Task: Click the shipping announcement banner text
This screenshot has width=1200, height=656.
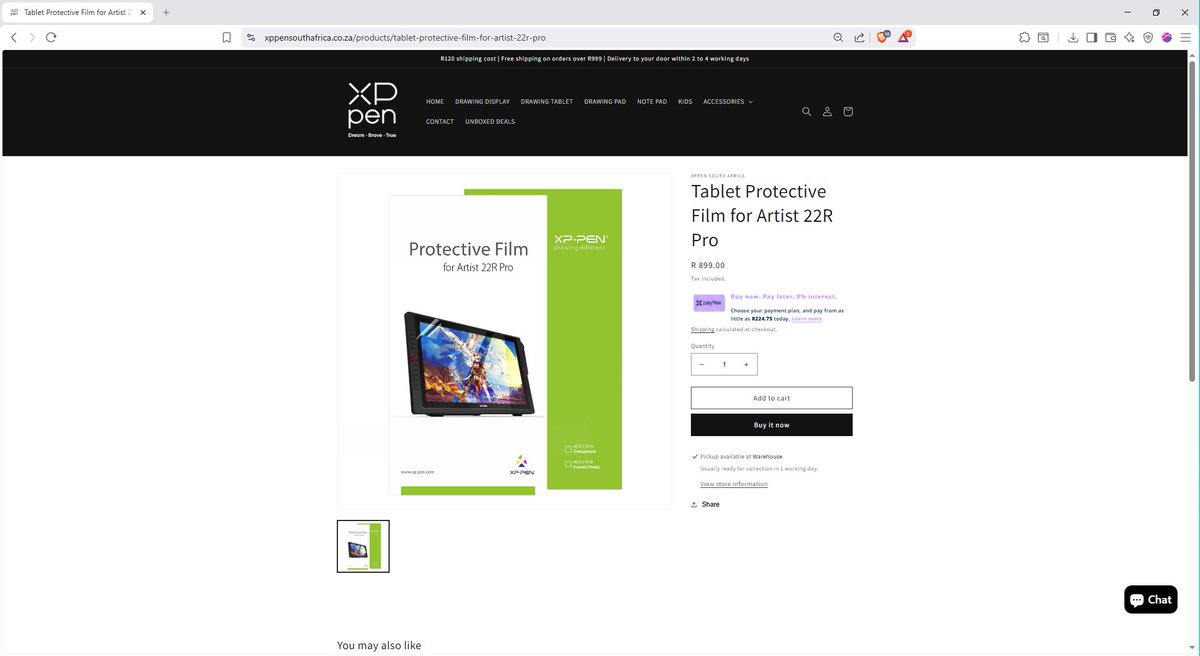Action: (x=594, y=59)
